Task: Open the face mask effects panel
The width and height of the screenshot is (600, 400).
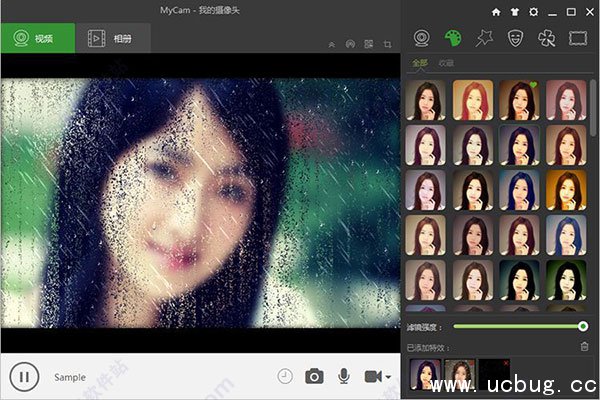Action: (515, 39)
